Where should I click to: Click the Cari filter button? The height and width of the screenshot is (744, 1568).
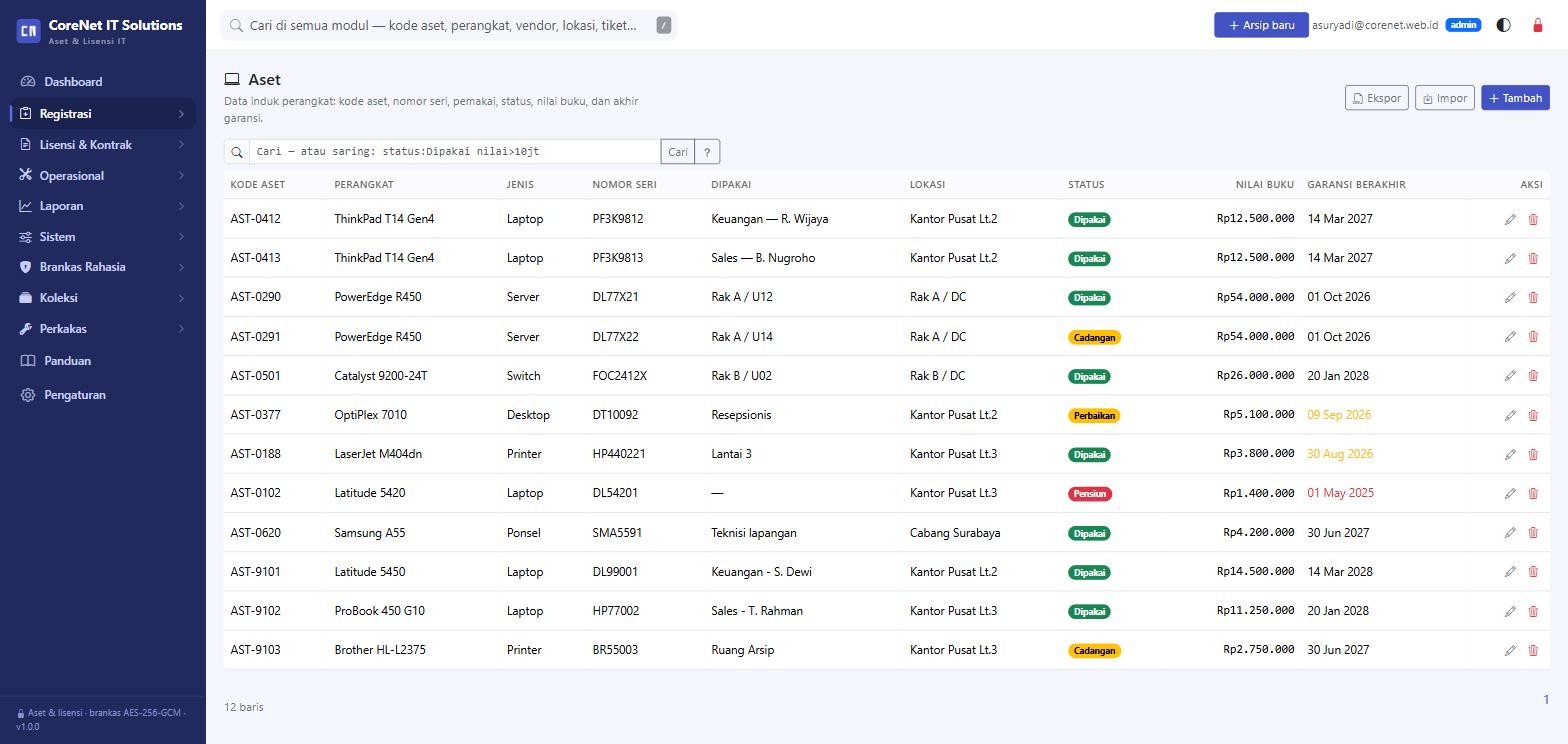678,152
